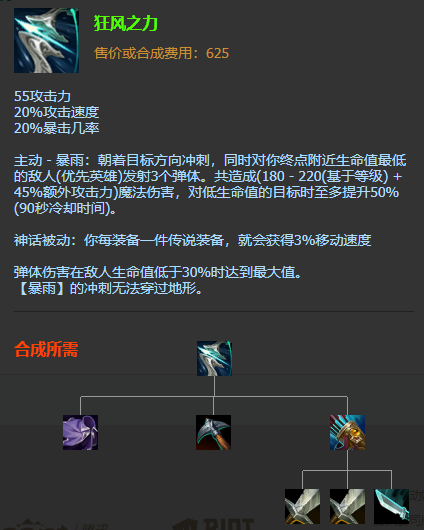This screenshot has height=530, width=424.
Task: Click the Riot logo at the bottom
Action: [214, 524]
